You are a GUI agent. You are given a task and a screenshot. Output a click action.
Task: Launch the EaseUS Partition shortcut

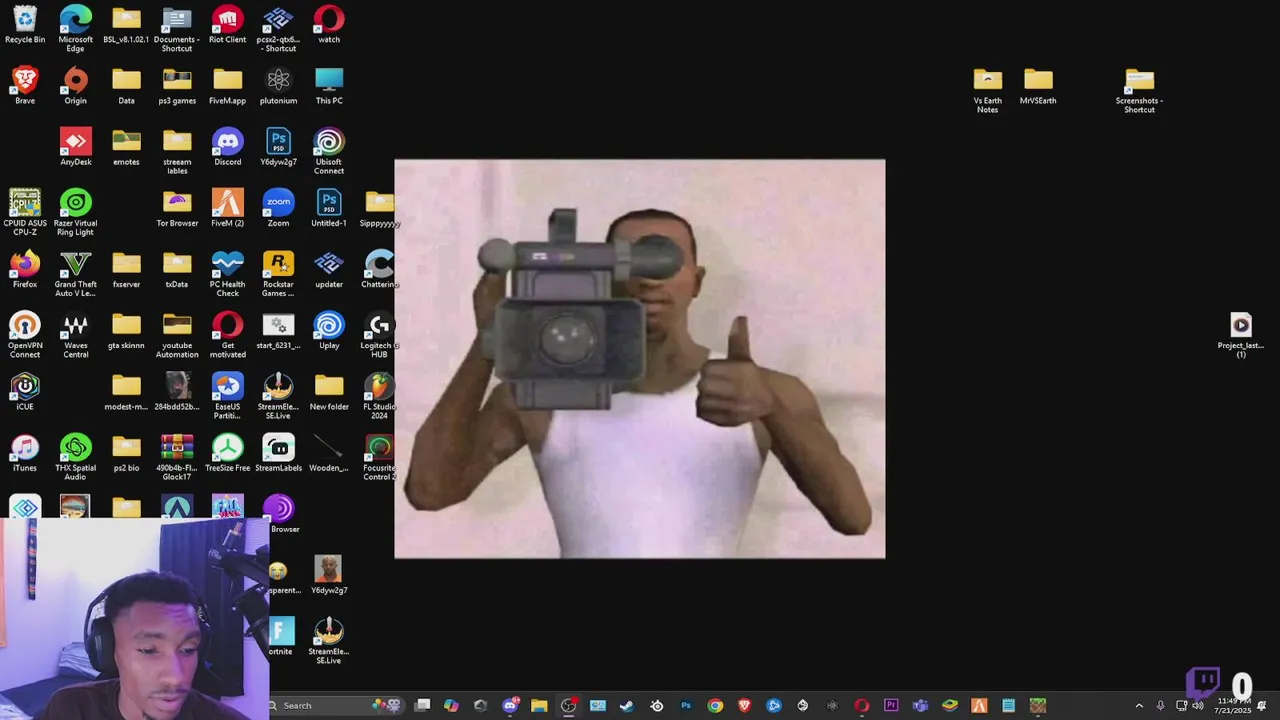click(x=227, y=395)
